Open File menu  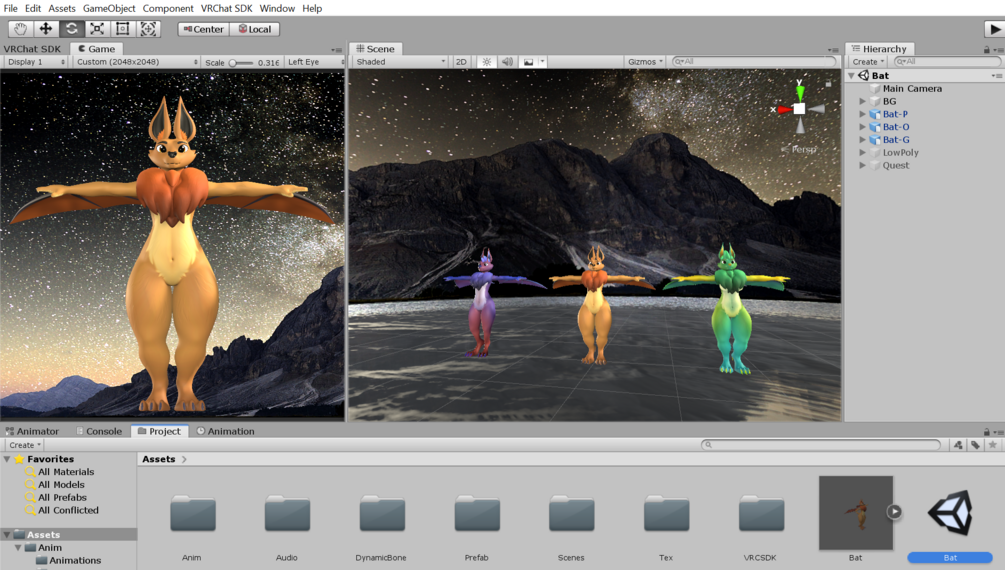click(10, 8)
